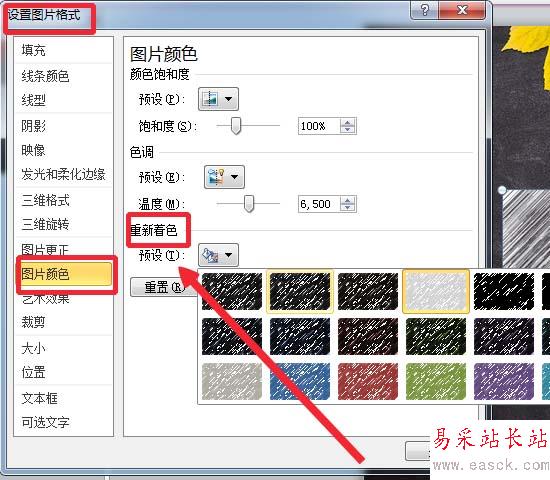
Task: Open the color tone 预设(E) dropdown
Action: tap(224, 177)
